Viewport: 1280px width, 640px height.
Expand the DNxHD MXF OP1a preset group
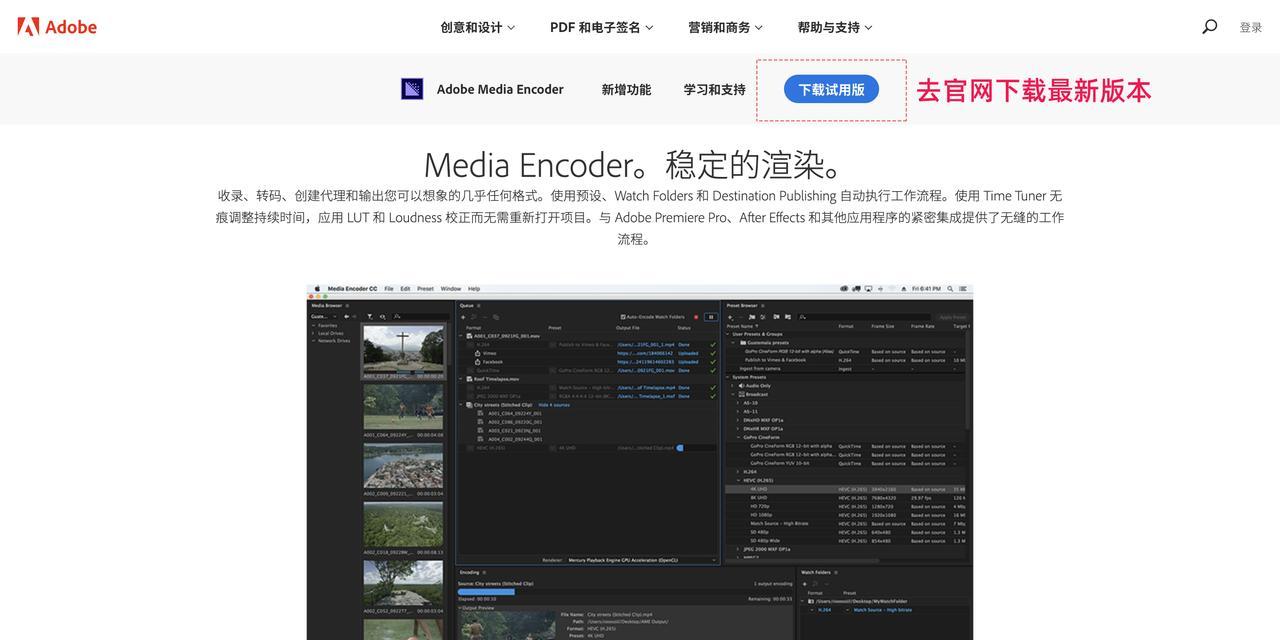point(738,420)
